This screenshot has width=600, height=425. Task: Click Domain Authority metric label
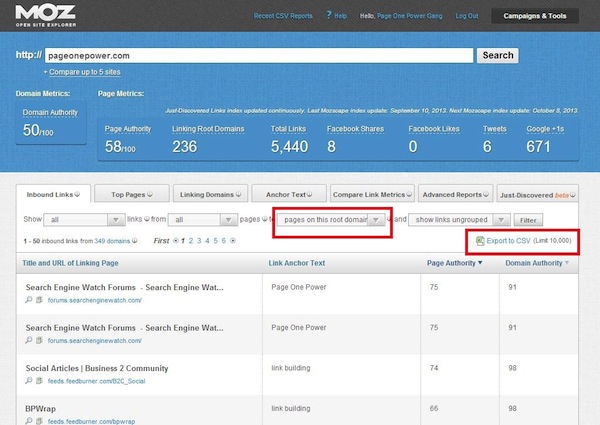click(x=50, y=112)
